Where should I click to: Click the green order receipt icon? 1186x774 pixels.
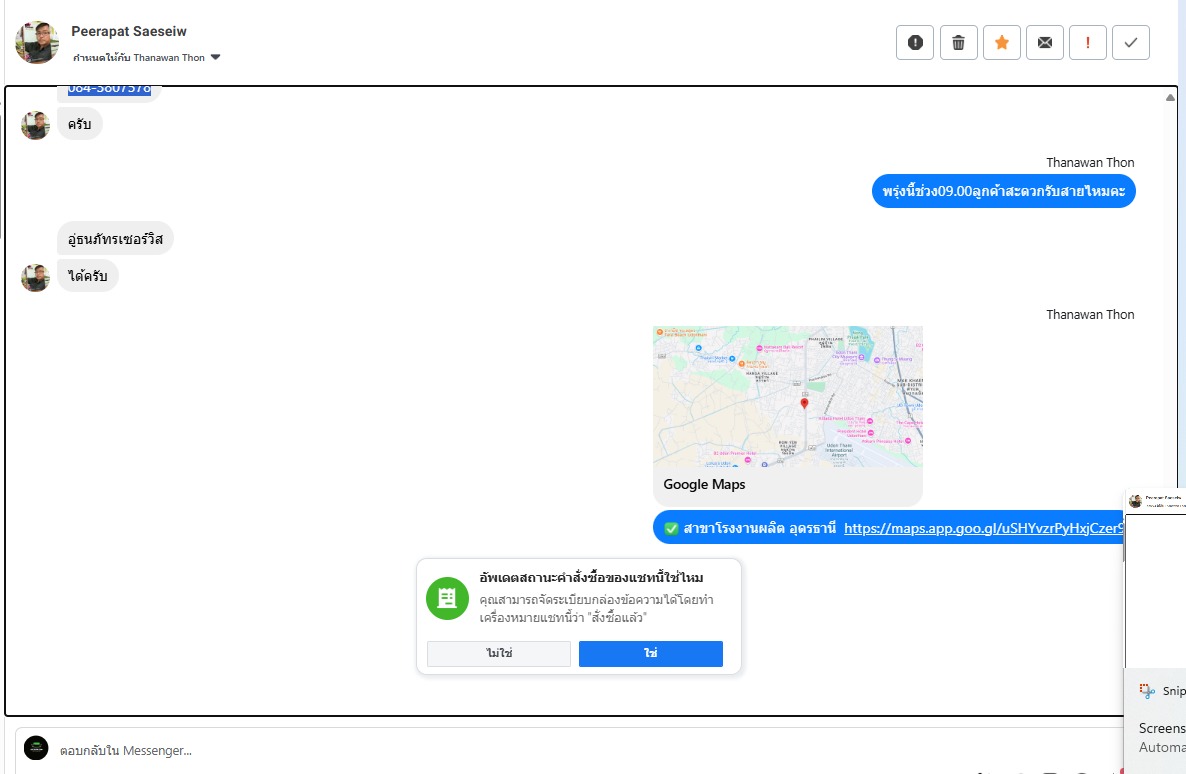pos(447,598)
